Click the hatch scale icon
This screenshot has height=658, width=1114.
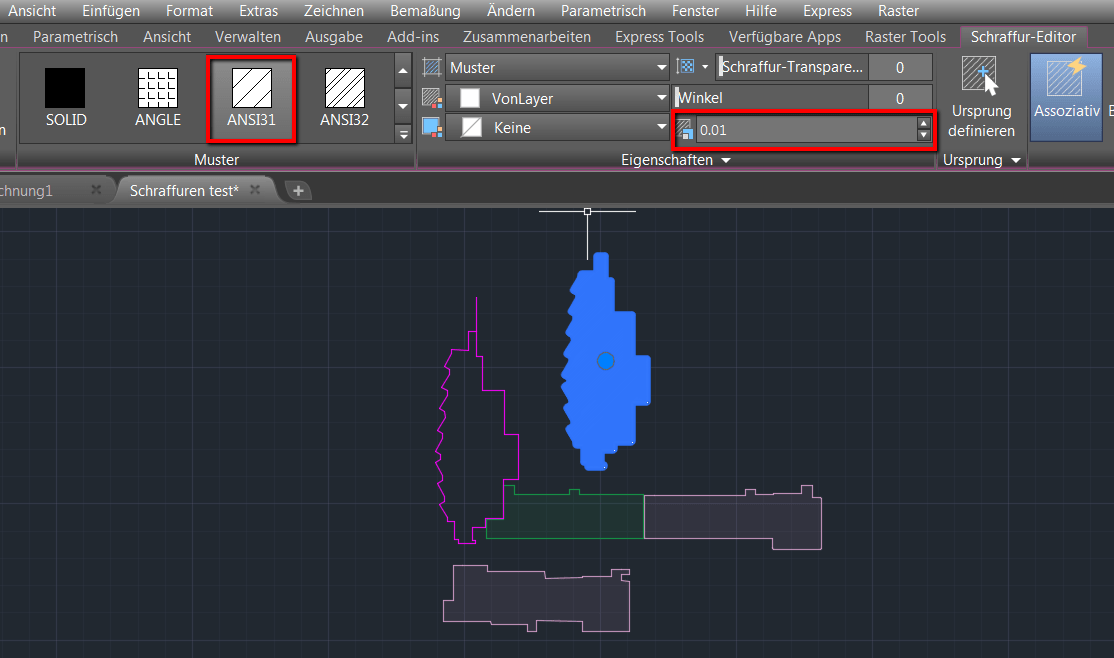(684, 129)
